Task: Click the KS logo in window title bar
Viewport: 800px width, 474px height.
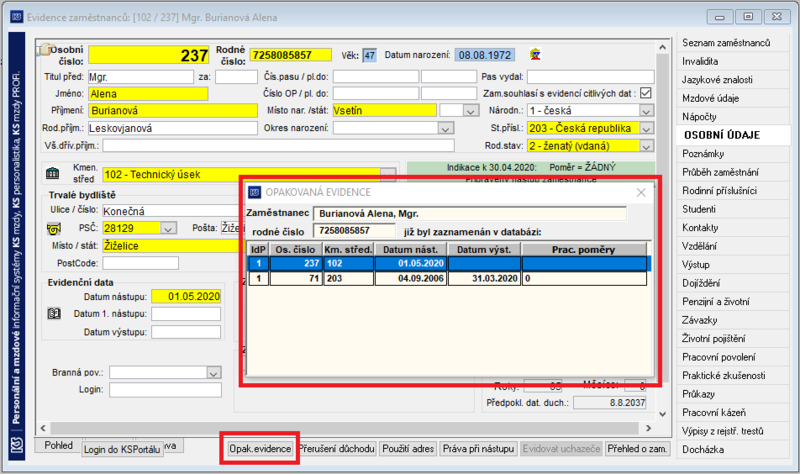Action: 17,17
